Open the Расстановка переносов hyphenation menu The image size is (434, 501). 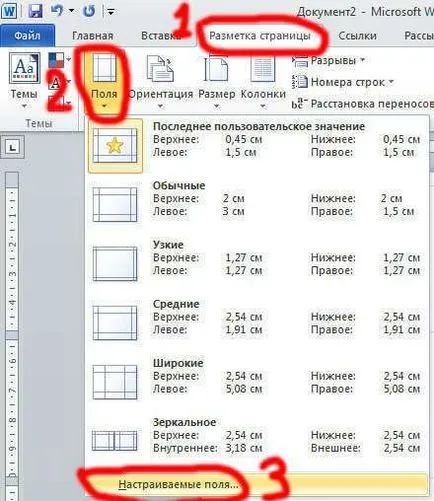[x=363, y=104]
